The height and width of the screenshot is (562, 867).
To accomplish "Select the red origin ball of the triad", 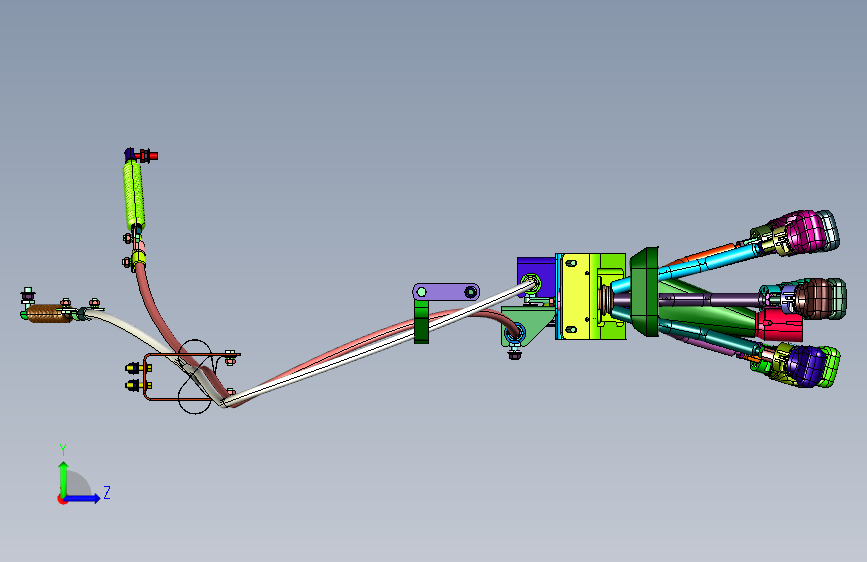I will 62,499.
